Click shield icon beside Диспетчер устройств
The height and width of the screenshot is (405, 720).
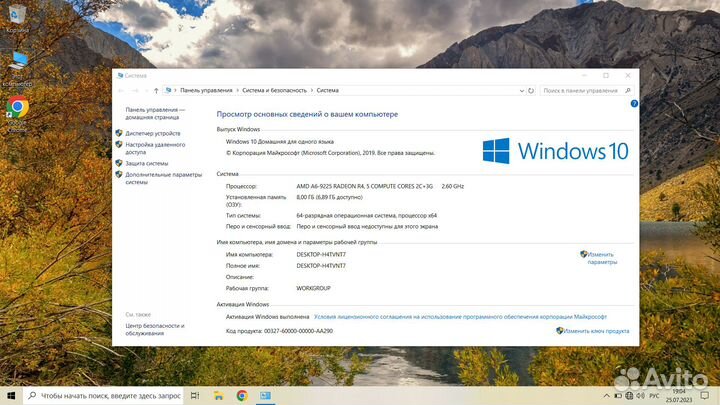pyautogui.click(x=119, y=133)
